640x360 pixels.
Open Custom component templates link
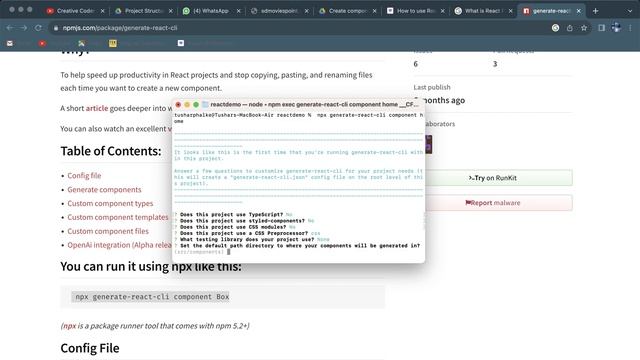(118, 217)
